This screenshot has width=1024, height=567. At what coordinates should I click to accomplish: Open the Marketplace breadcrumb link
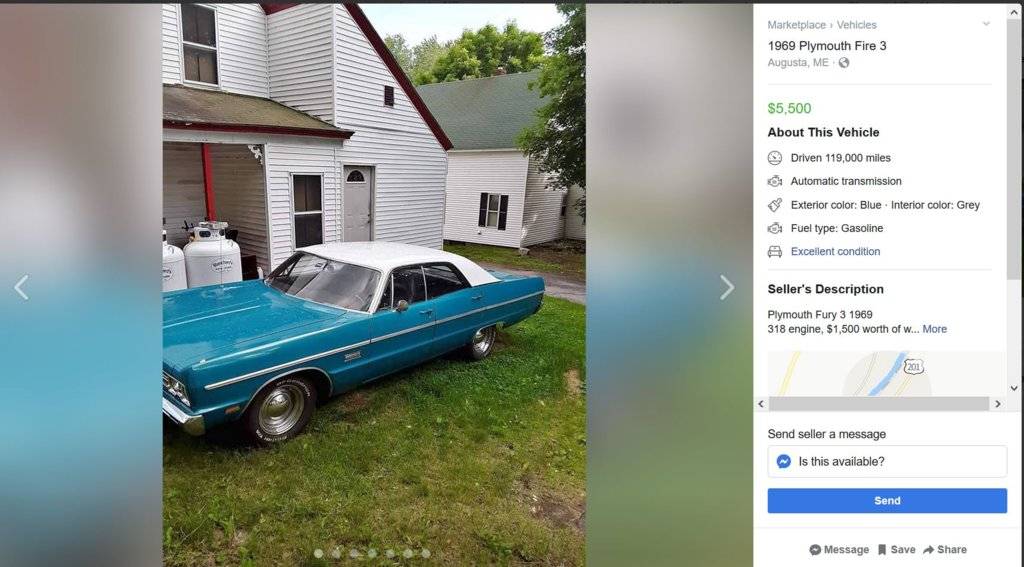coord(797,25)
